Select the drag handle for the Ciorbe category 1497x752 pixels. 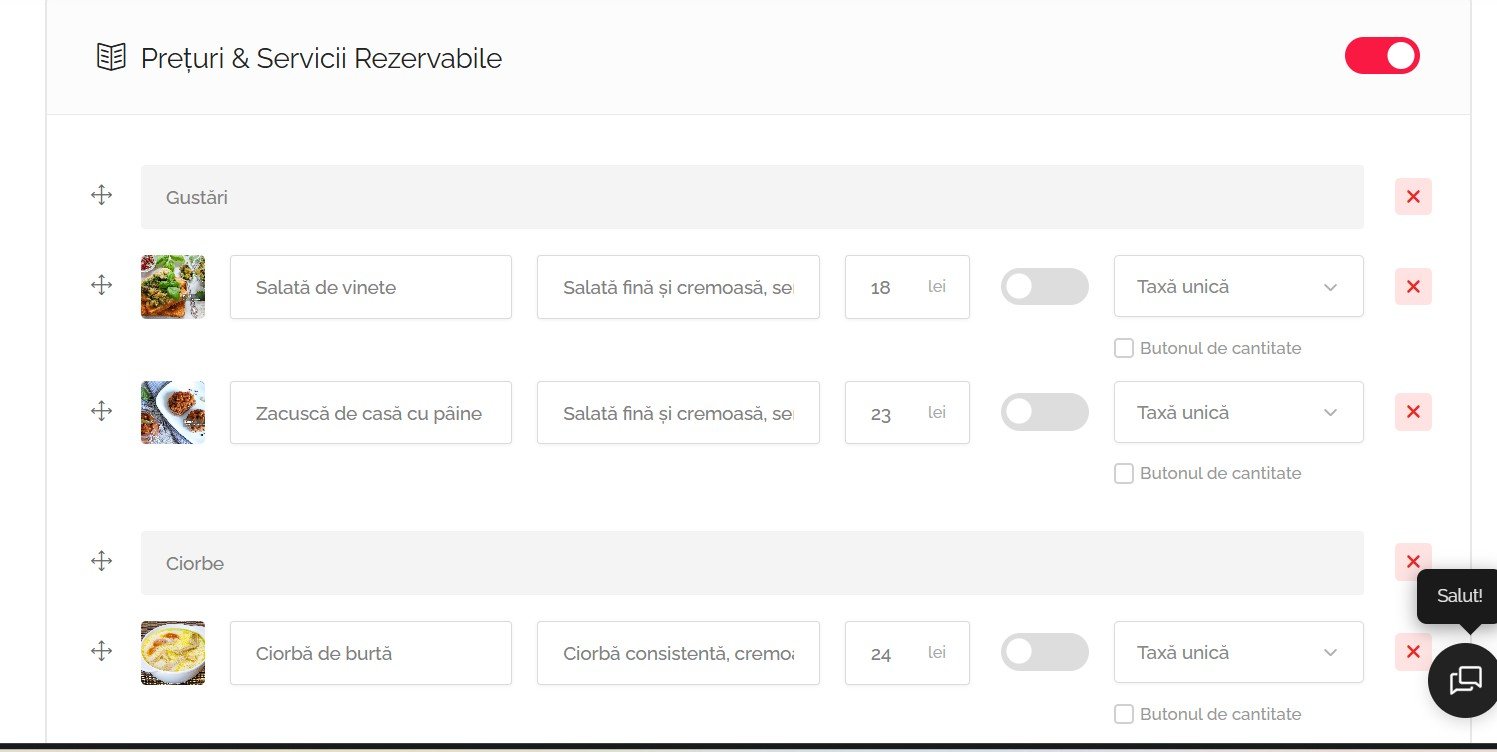point(101,561)
